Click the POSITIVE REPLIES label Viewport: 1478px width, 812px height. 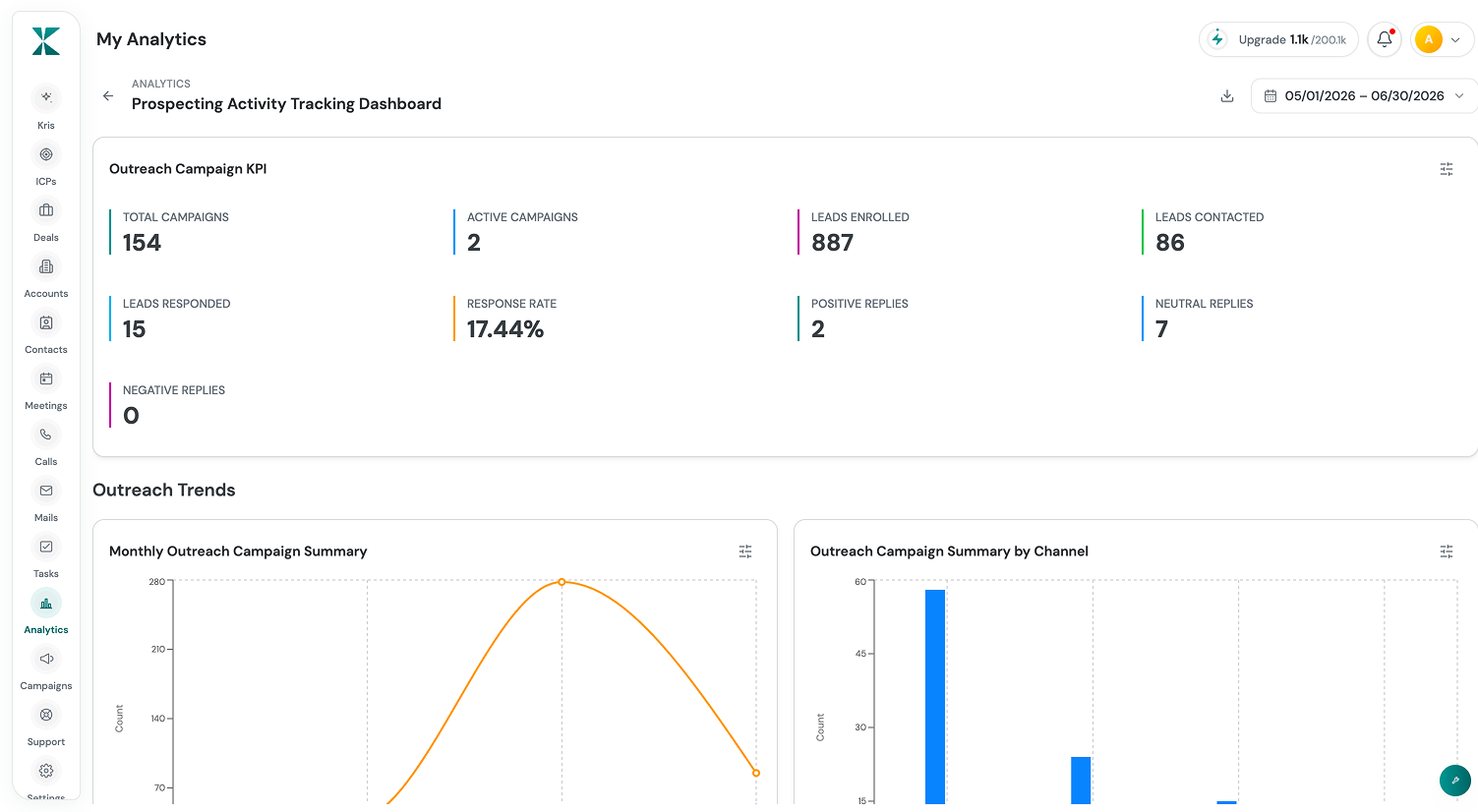[859, 304]
